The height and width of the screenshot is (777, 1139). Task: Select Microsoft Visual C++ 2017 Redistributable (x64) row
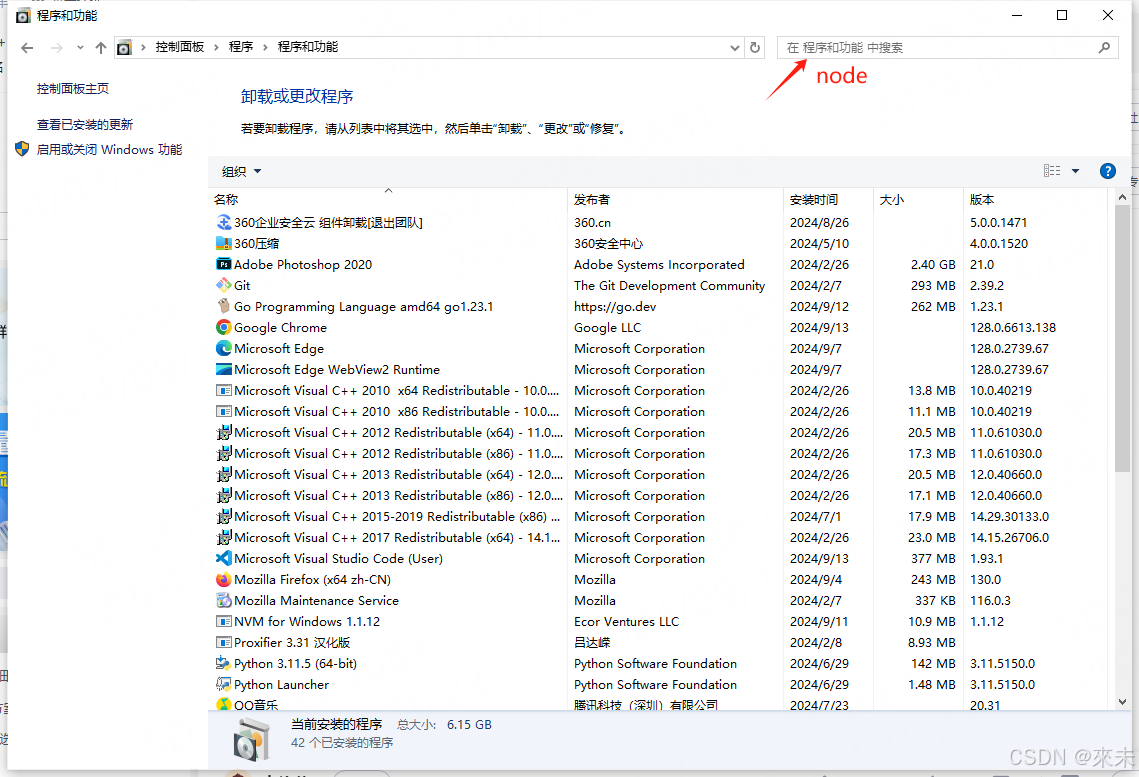(660, 537)
